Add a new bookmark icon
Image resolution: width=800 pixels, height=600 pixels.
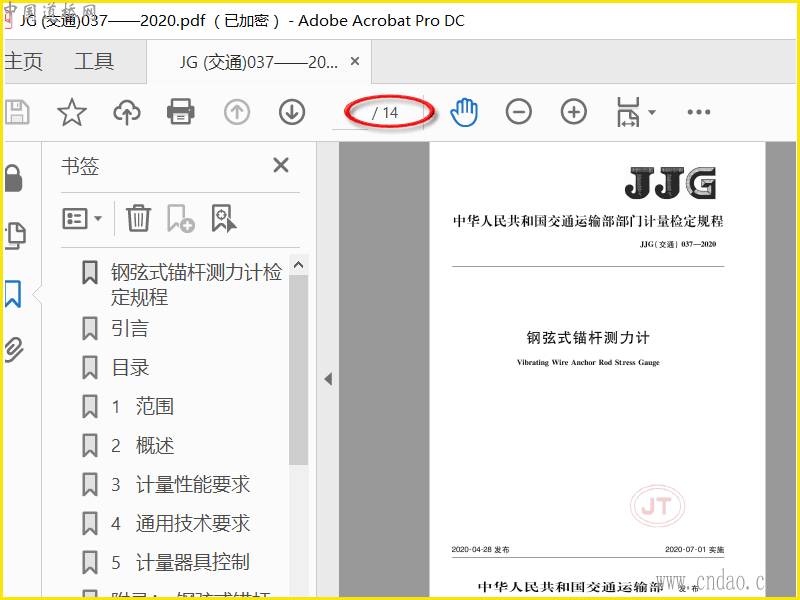coord(181,218)
